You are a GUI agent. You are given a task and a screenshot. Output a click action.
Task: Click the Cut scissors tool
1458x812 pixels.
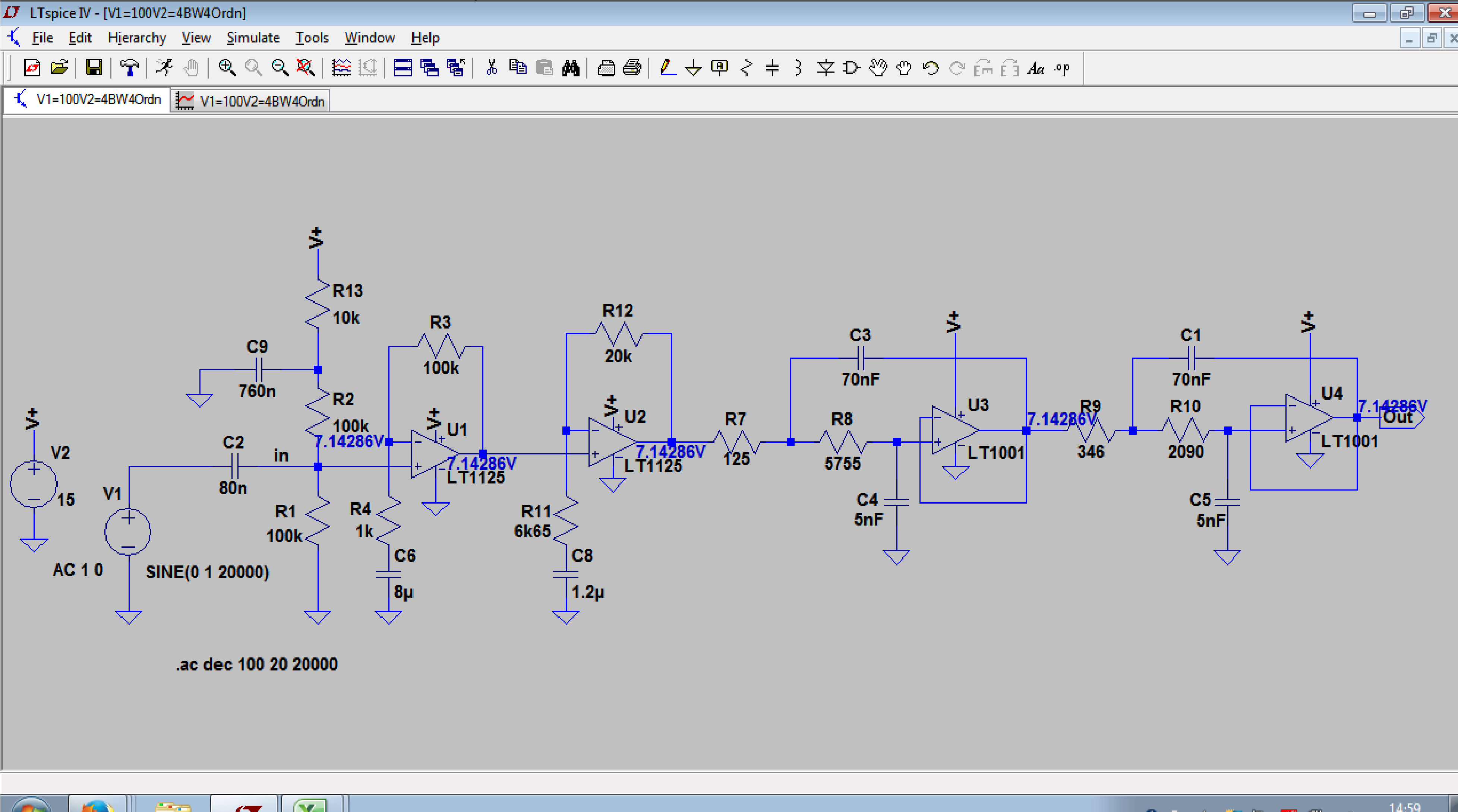491,68
